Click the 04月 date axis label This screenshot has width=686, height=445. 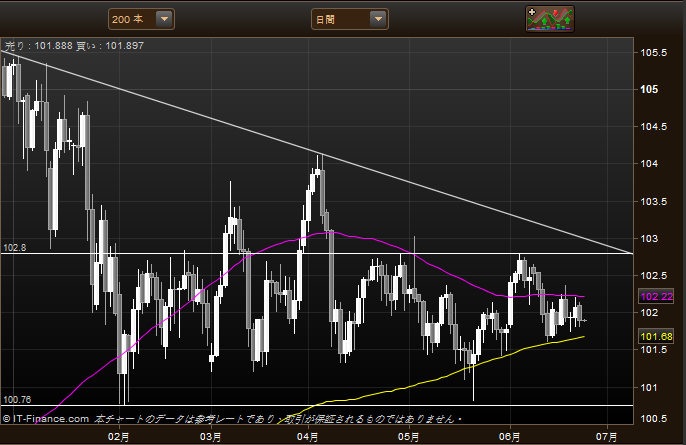308,436
